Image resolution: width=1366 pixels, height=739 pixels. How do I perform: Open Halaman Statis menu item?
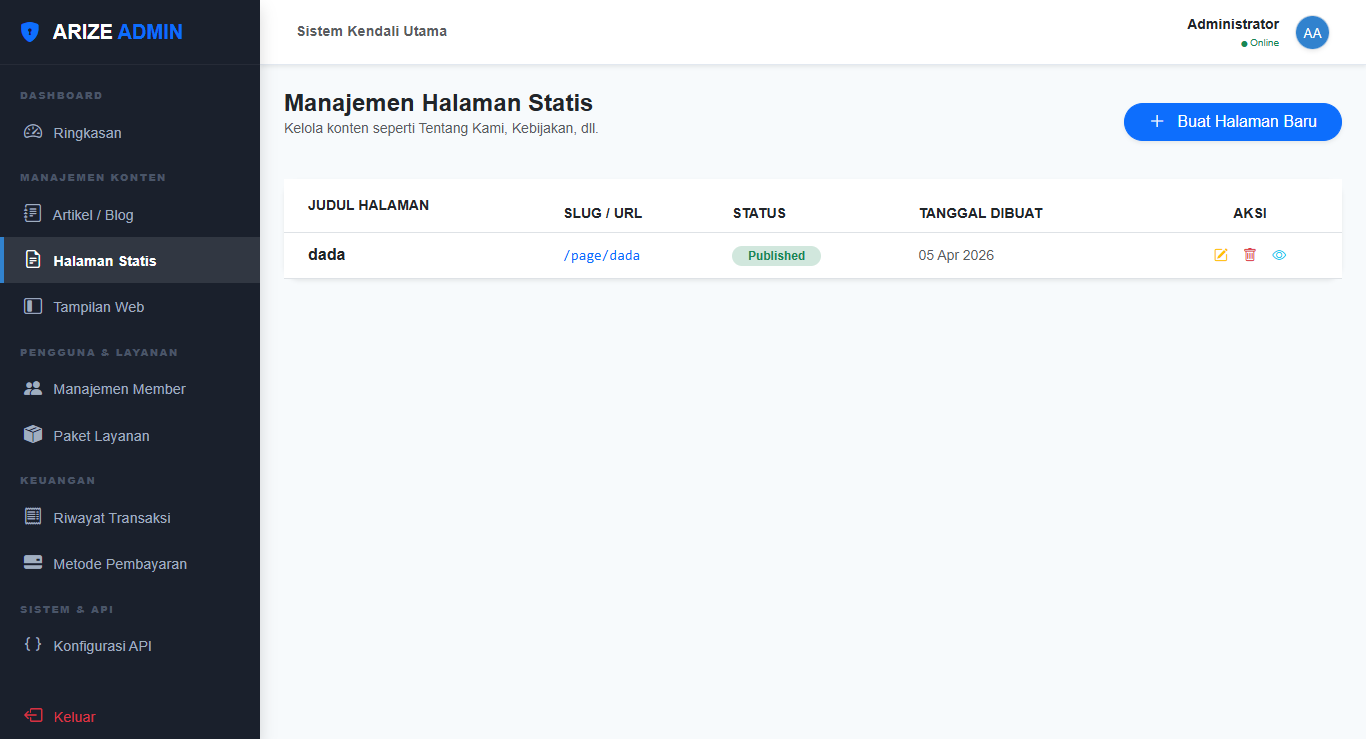click(104, 261)
